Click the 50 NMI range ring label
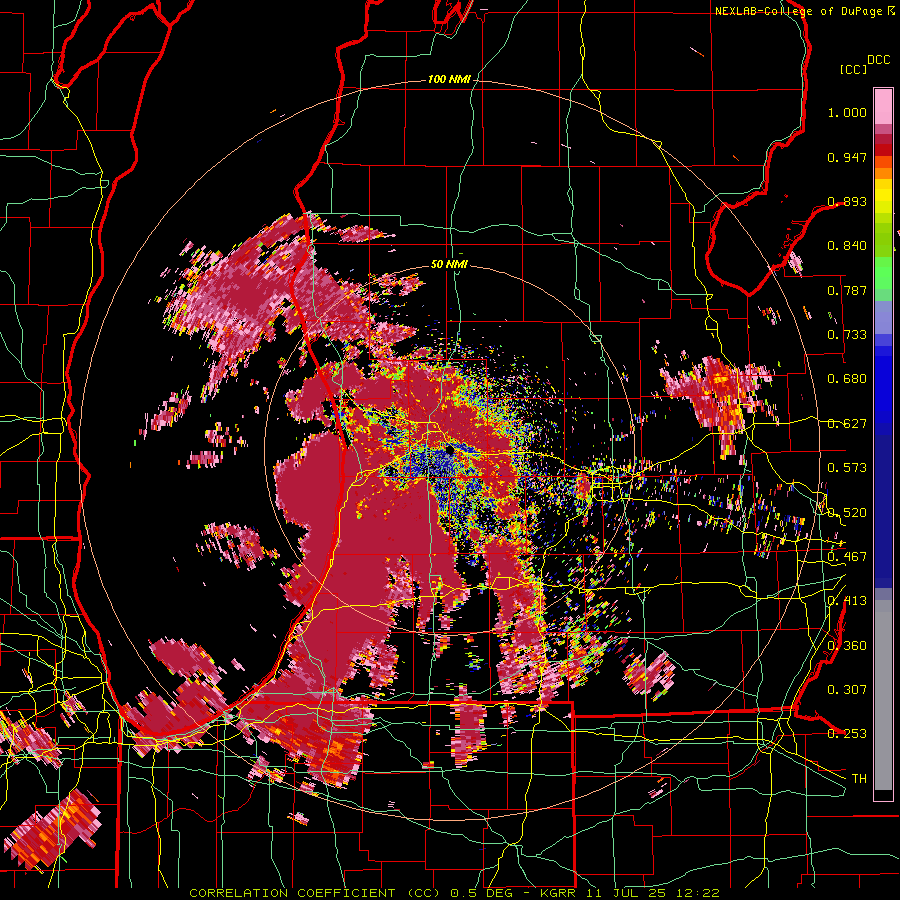Image resolution: width=900 pixels, height=900 pixels. point(449,265)
